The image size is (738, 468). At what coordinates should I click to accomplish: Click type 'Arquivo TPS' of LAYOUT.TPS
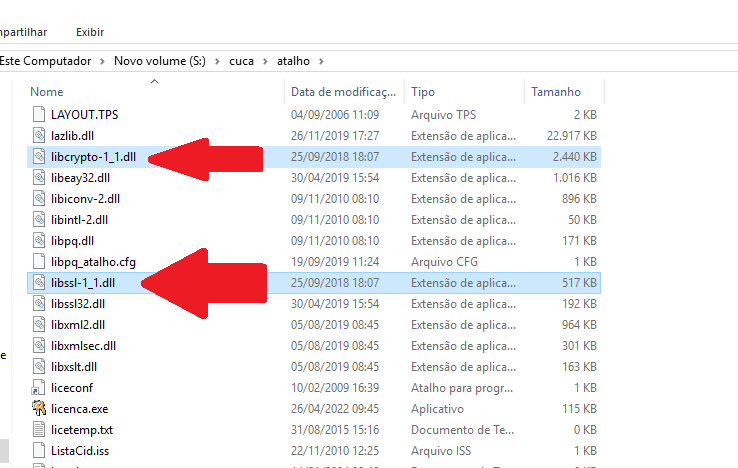point(443,115)
